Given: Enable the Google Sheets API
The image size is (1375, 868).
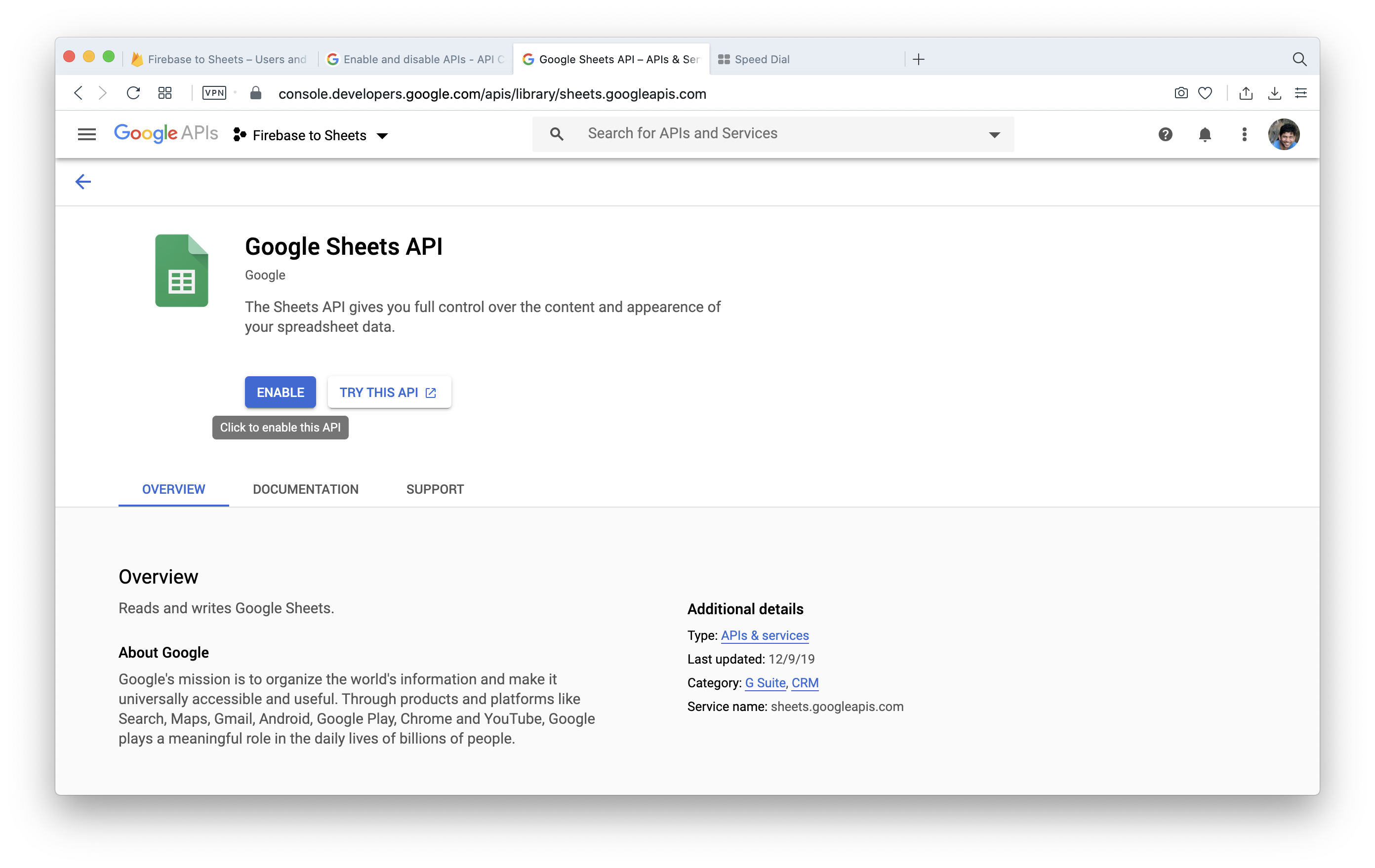Looking at the screenshot, I should (281, 392).
